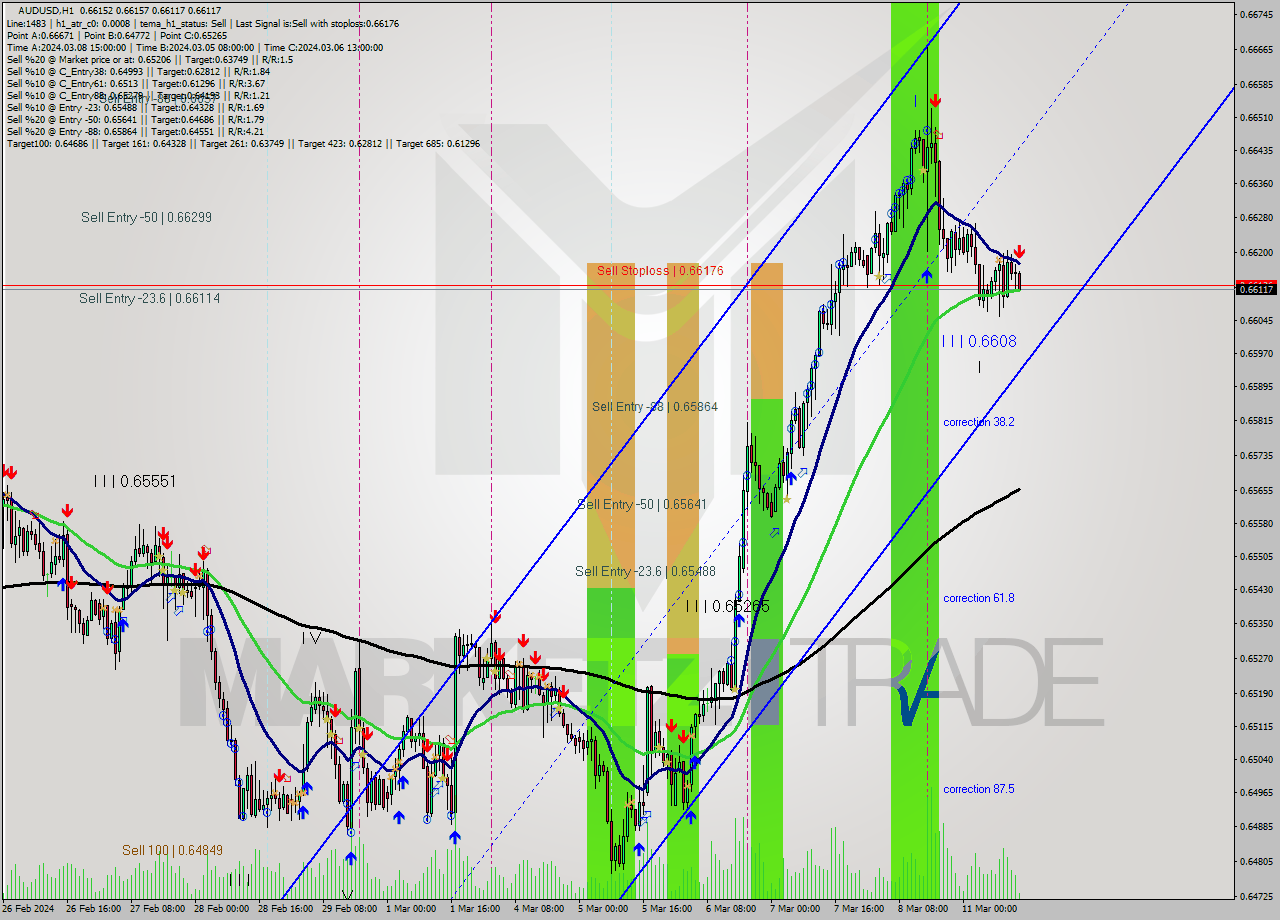Click the '6 Mar 08:00' time axis label
Screen dimensions: 1280x920
[731, 909]
